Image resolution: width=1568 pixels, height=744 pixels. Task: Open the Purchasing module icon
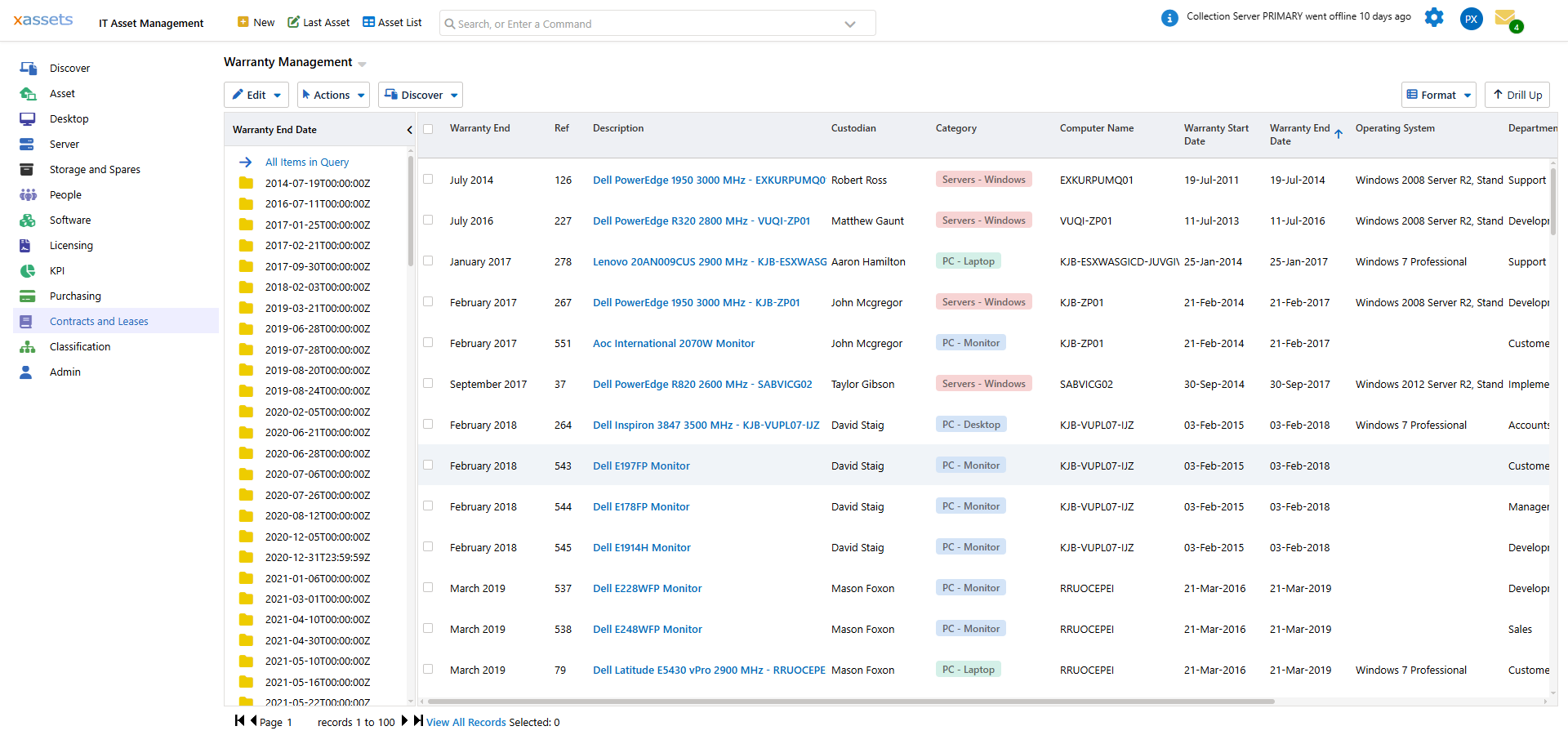[27, 296]
